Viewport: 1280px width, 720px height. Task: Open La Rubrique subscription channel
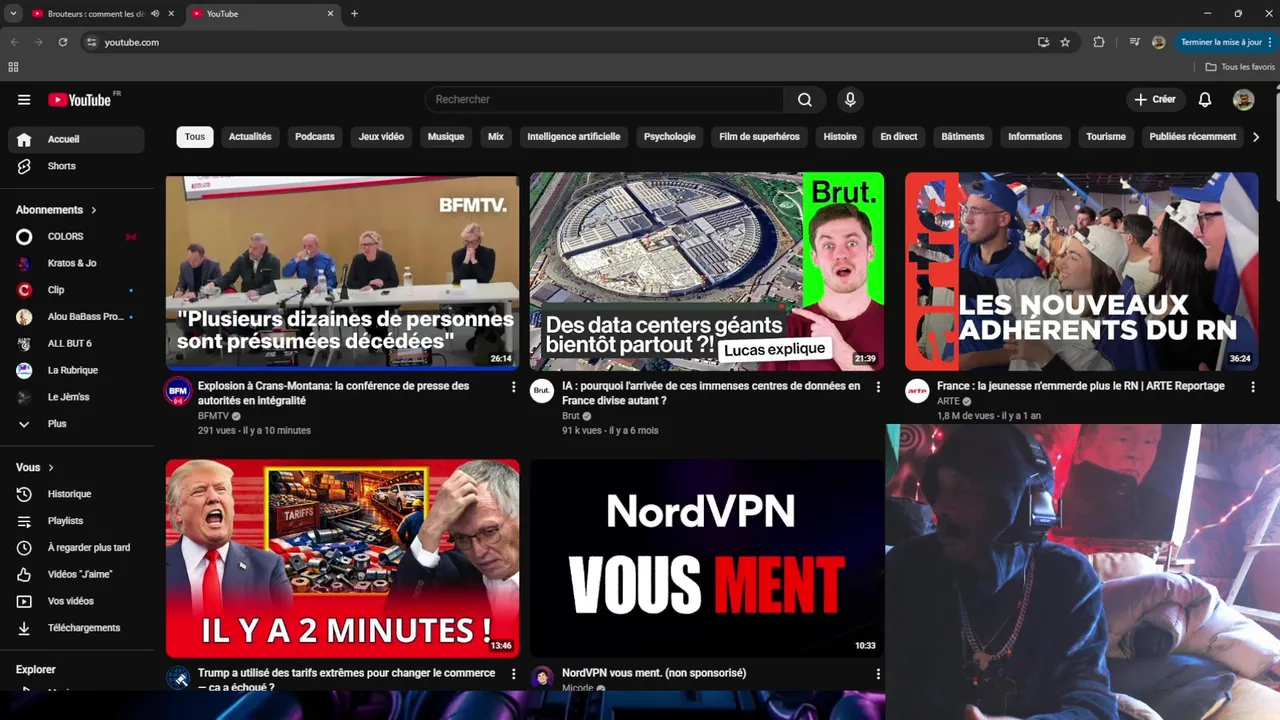click(76, 370)
